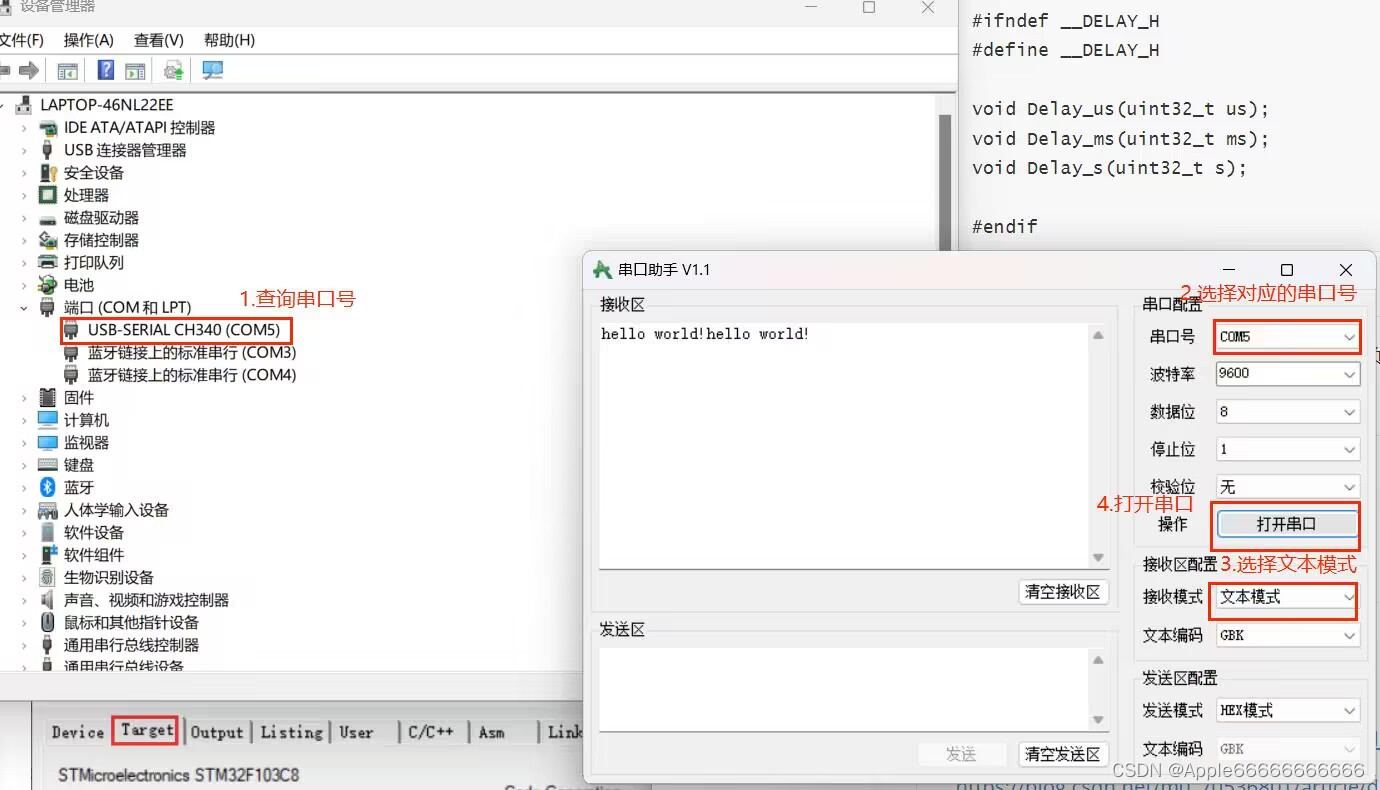Click the scan for hardware changes monitor icon

212,70
